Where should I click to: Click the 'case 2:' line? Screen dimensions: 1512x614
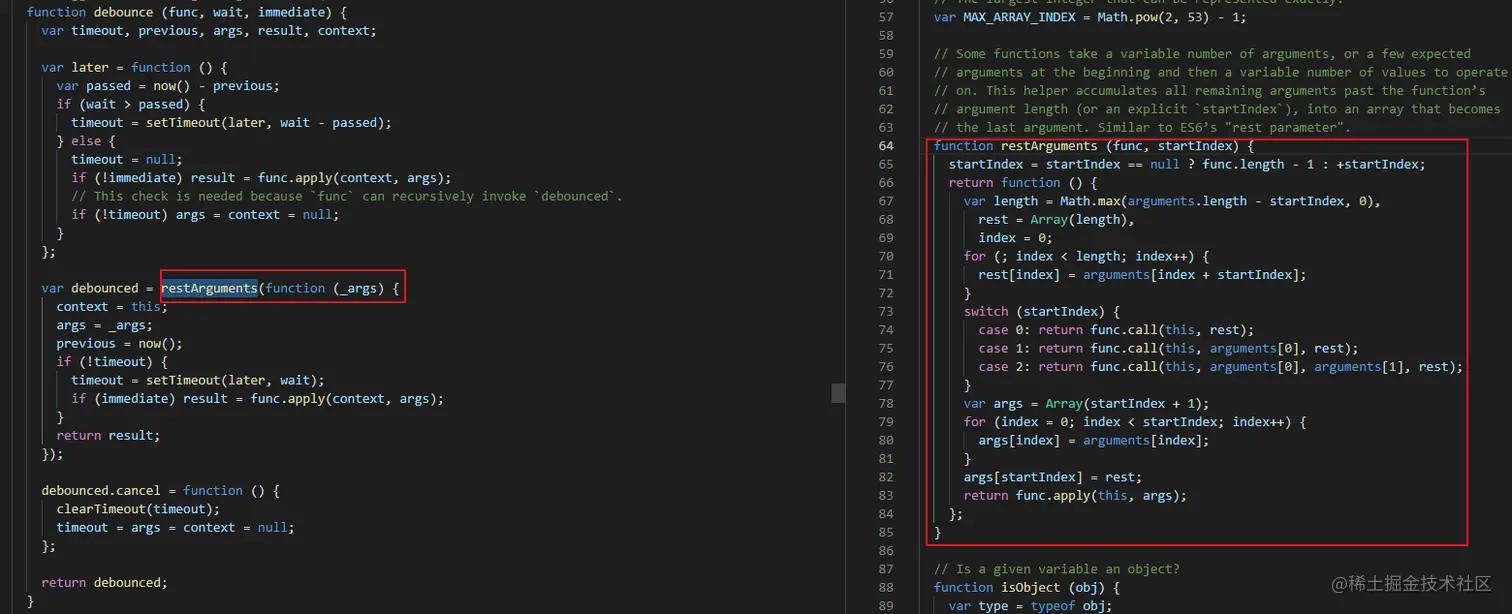point(1221,366)
